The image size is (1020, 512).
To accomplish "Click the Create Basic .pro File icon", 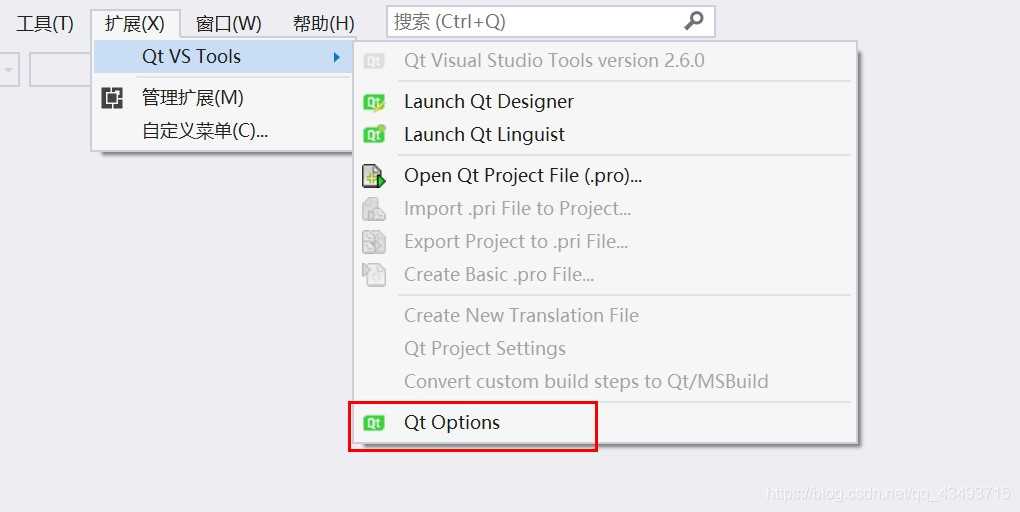I will click(x=374, y=275).
